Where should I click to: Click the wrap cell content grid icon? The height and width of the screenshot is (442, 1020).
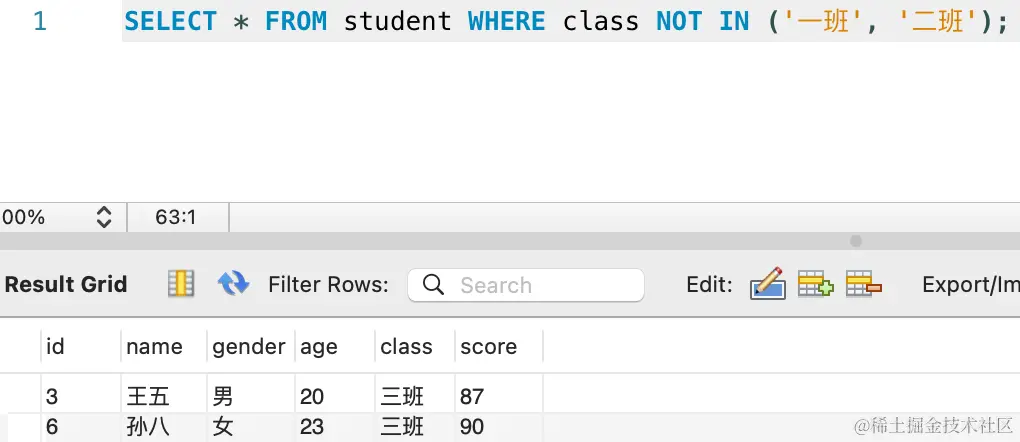[x=181, y=284]
